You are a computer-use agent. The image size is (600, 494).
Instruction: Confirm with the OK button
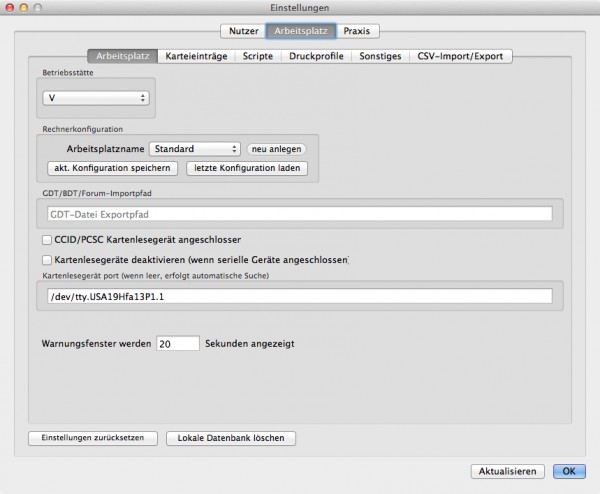(569, 471)
